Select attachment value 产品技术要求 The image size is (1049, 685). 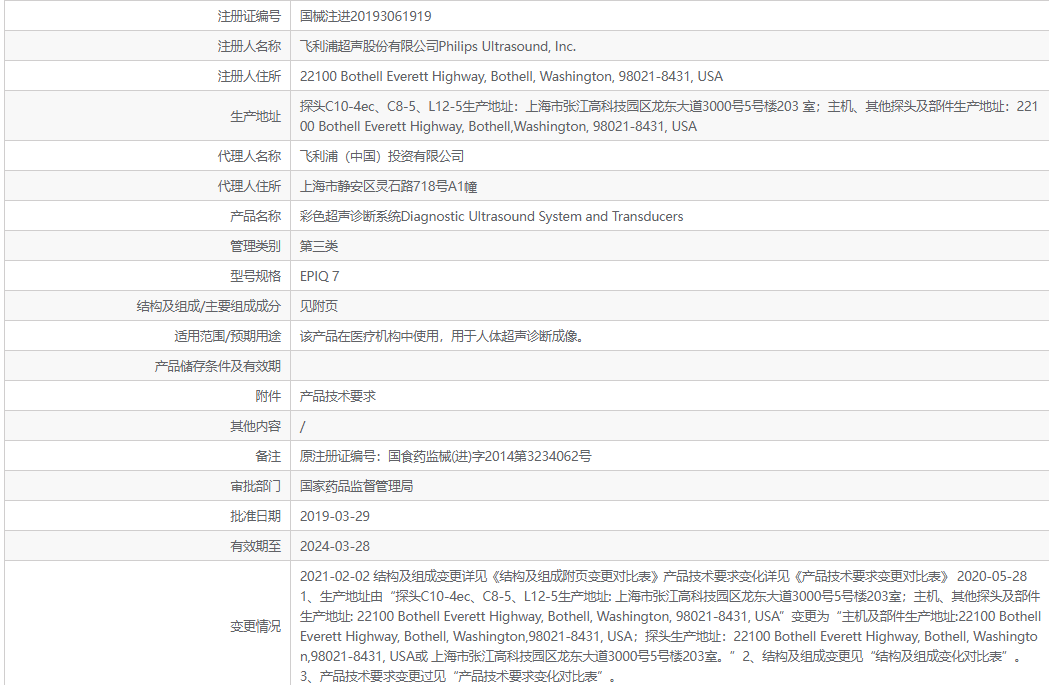pyautogui.click(x=338, y=396)
